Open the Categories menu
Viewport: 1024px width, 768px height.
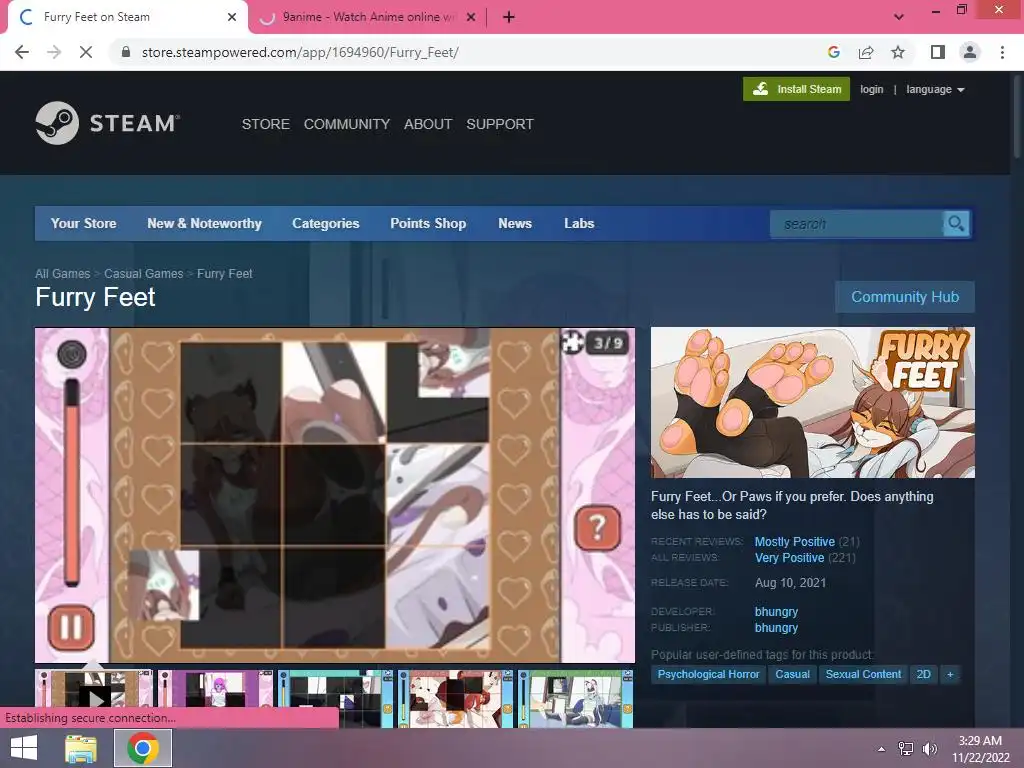click(326, 223)
